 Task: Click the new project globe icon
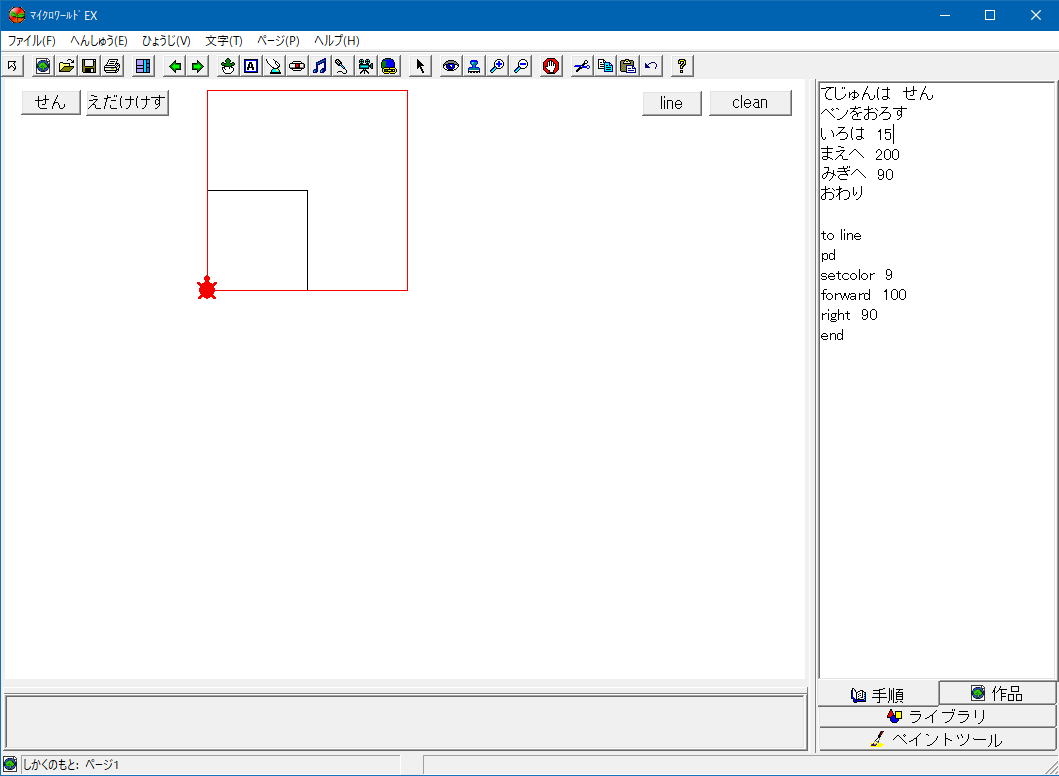point(43,66)
